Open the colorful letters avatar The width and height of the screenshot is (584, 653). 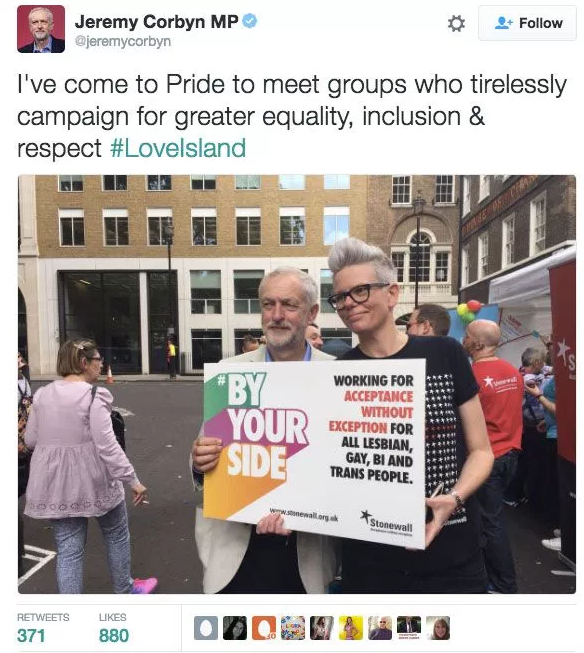point(293,628)
